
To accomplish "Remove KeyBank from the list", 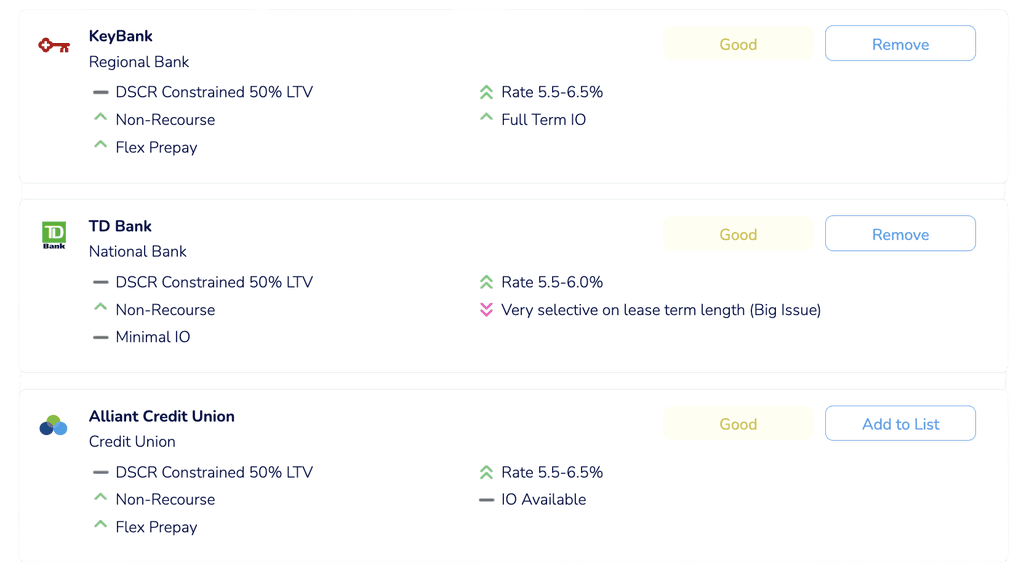I will pyautogui.click(x=900, y=44).
